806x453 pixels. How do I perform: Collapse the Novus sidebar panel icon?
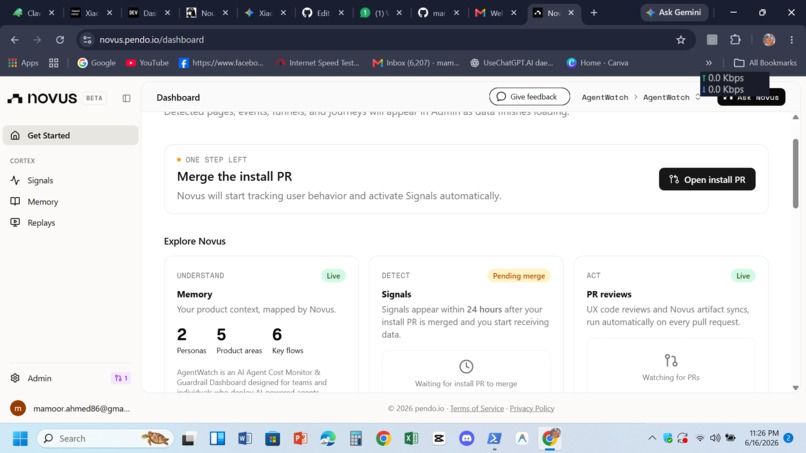126,98
